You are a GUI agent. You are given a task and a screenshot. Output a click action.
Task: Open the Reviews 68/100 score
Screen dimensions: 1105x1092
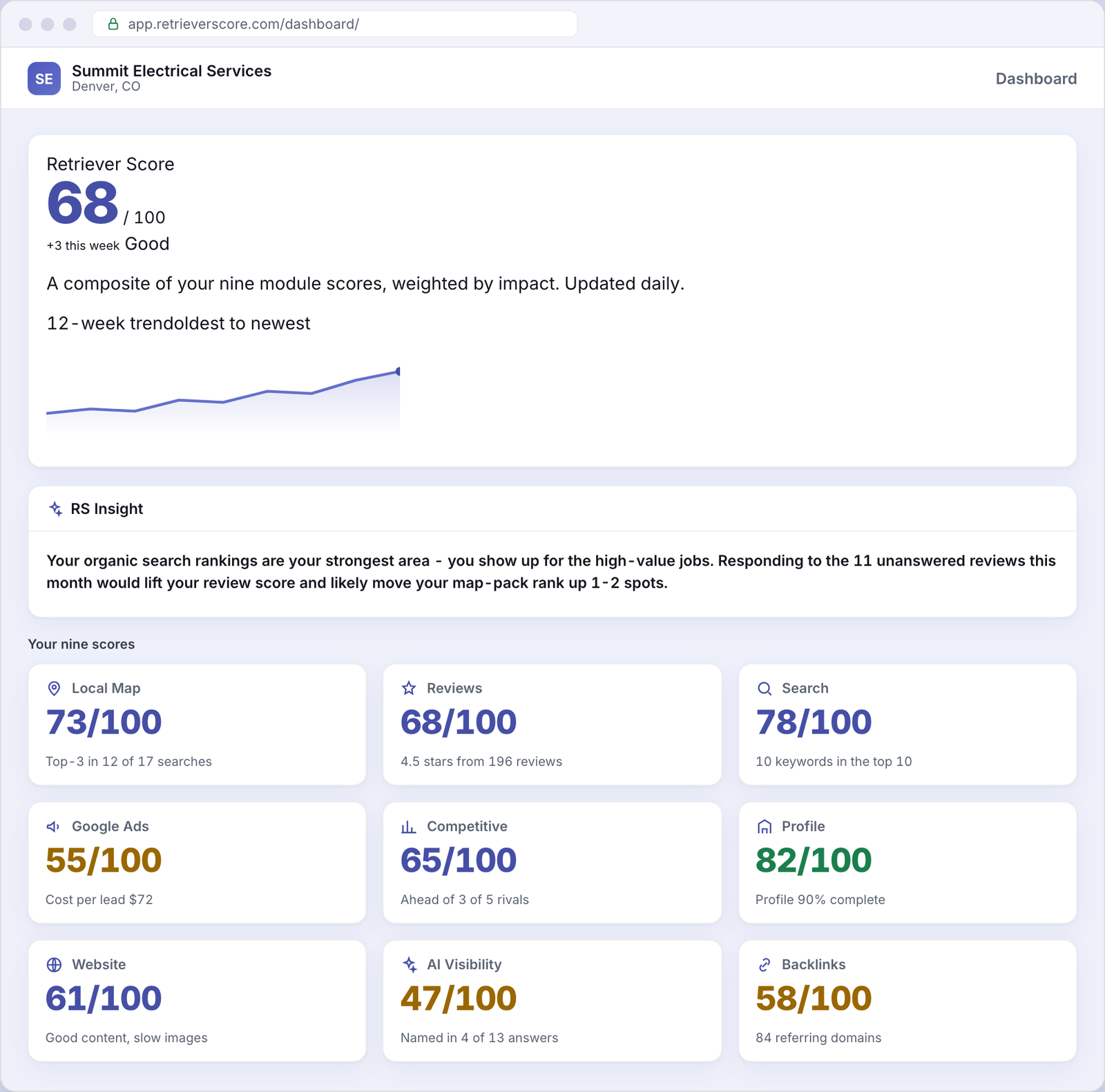[459, 722]
